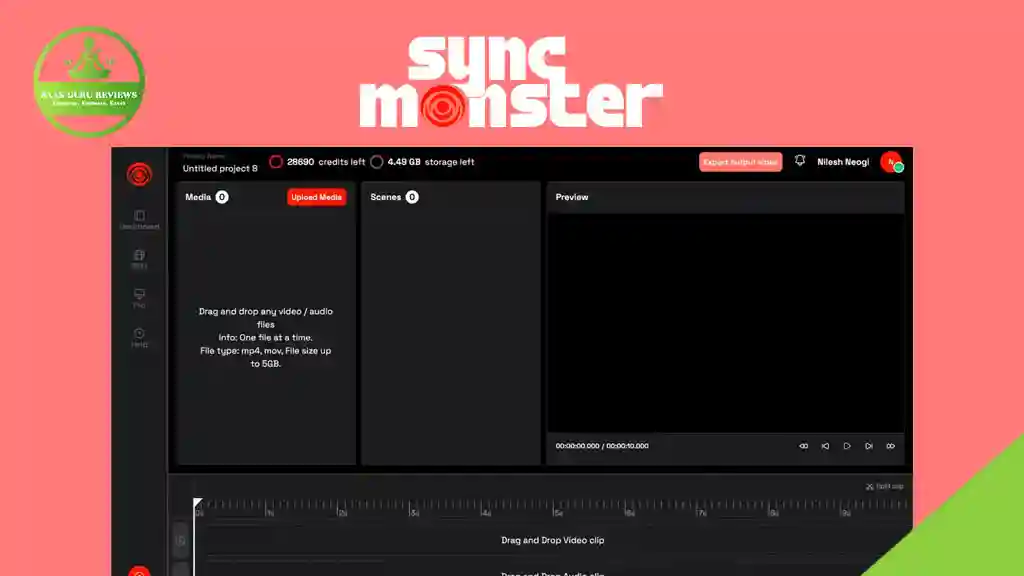Image resolution: width=1024 pixels, height=576 pixels.
Task: Click the storage left circle icon
Action: [377, 162]
